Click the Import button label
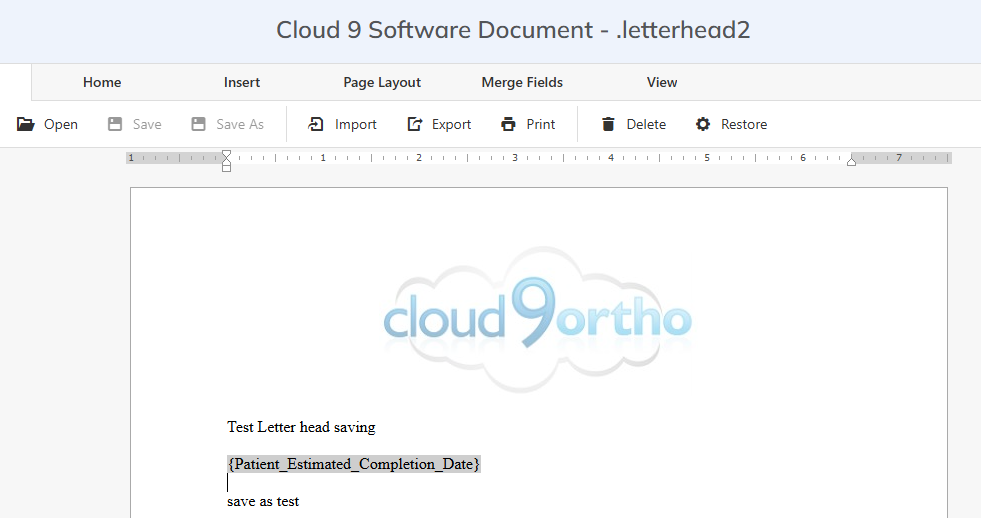The width and height of the screenshot is (981, 518). (355, 124)
